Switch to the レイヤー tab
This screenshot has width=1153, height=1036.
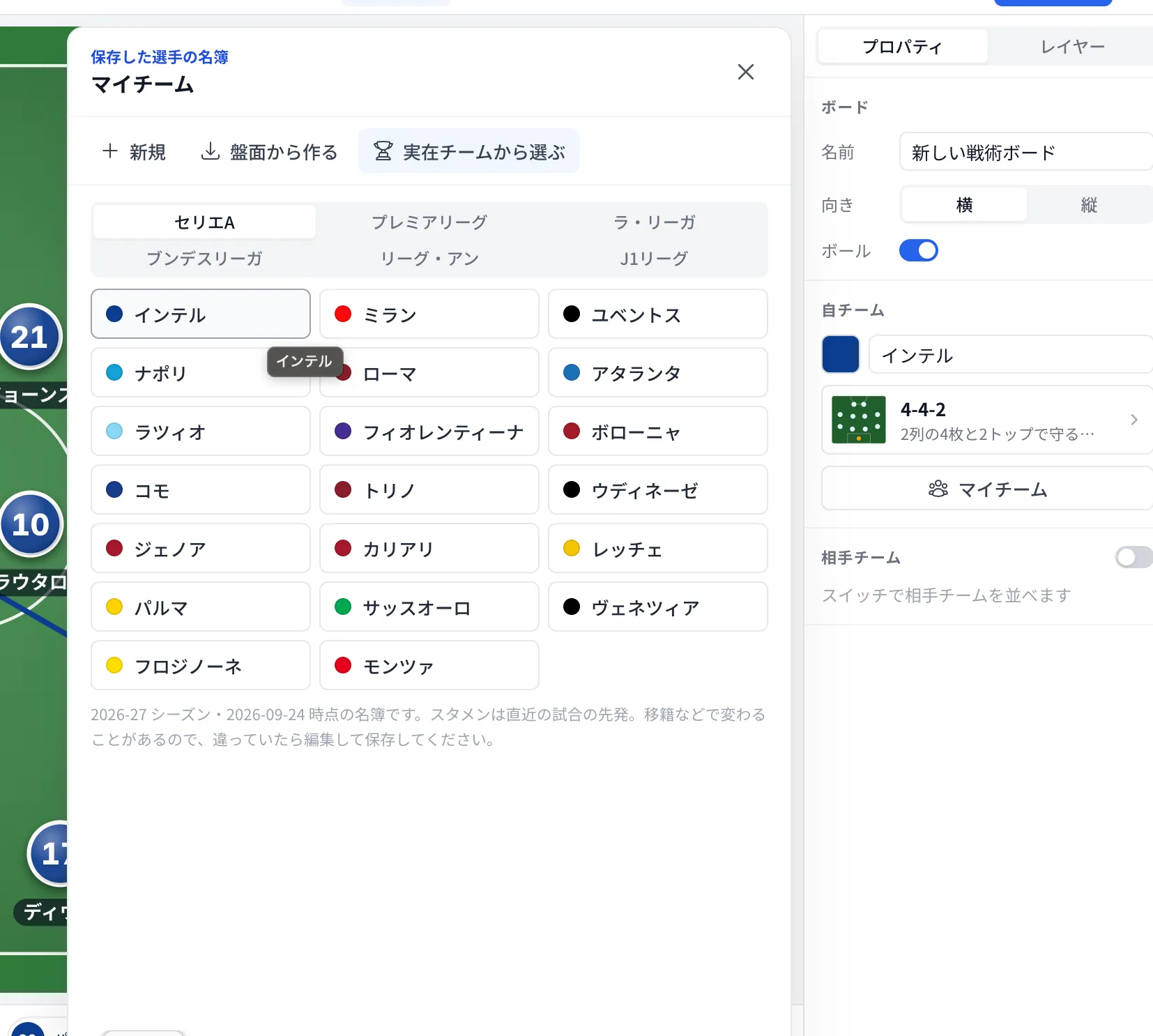1072,47
